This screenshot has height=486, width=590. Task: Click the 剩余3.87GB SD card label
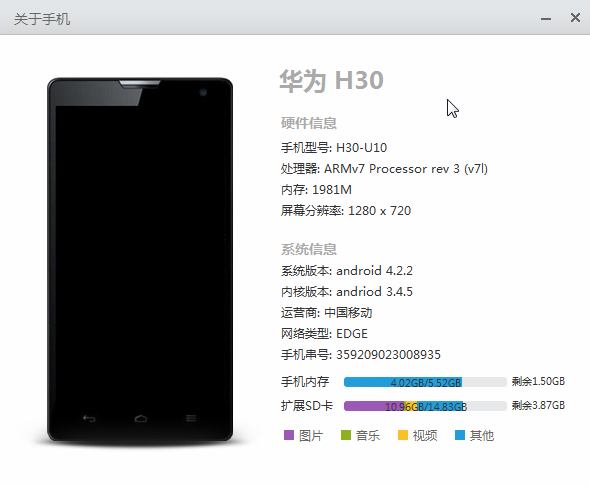click(538, 406)
